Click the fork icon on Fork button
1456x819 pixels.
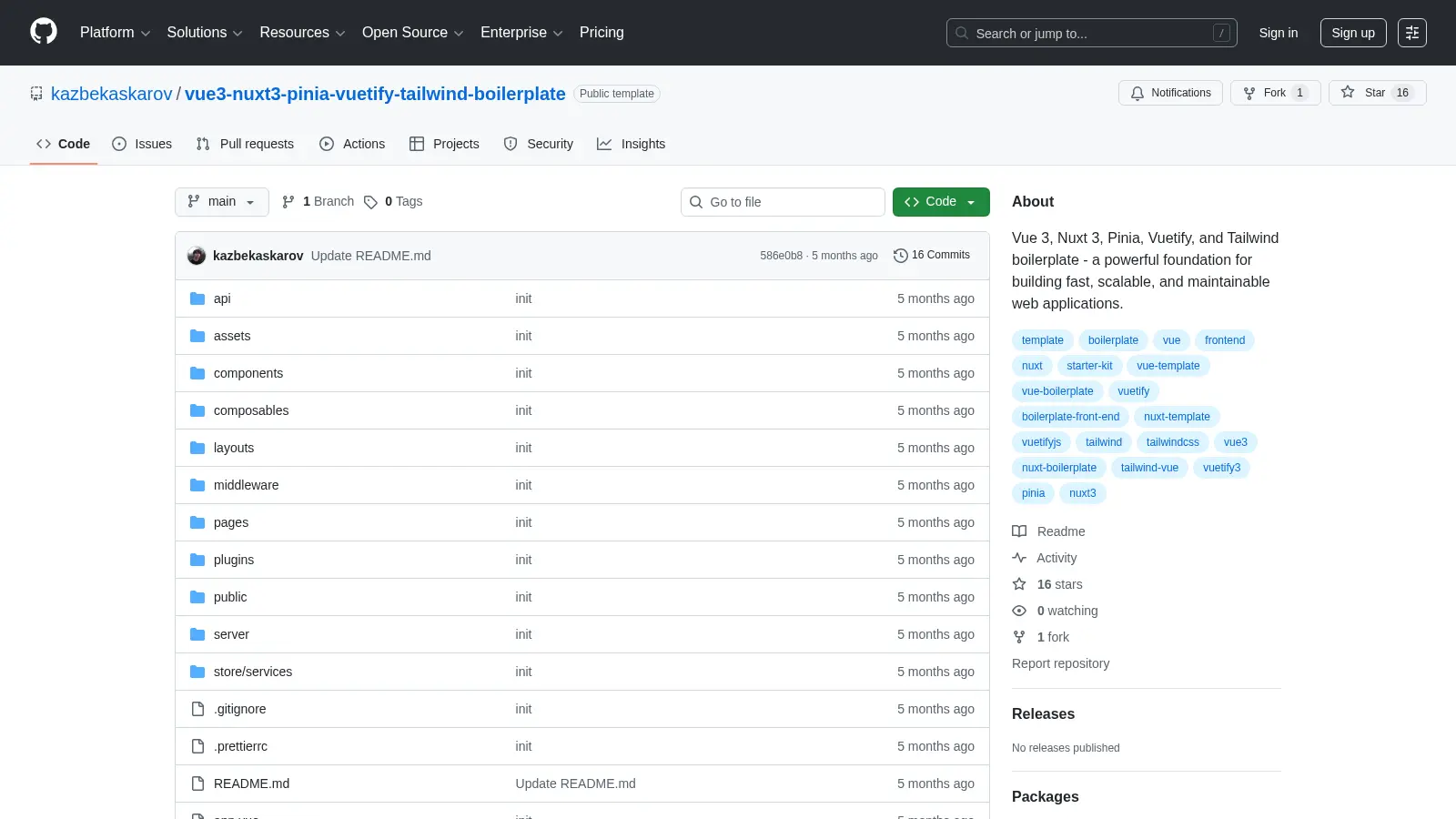pos(1249,93)
